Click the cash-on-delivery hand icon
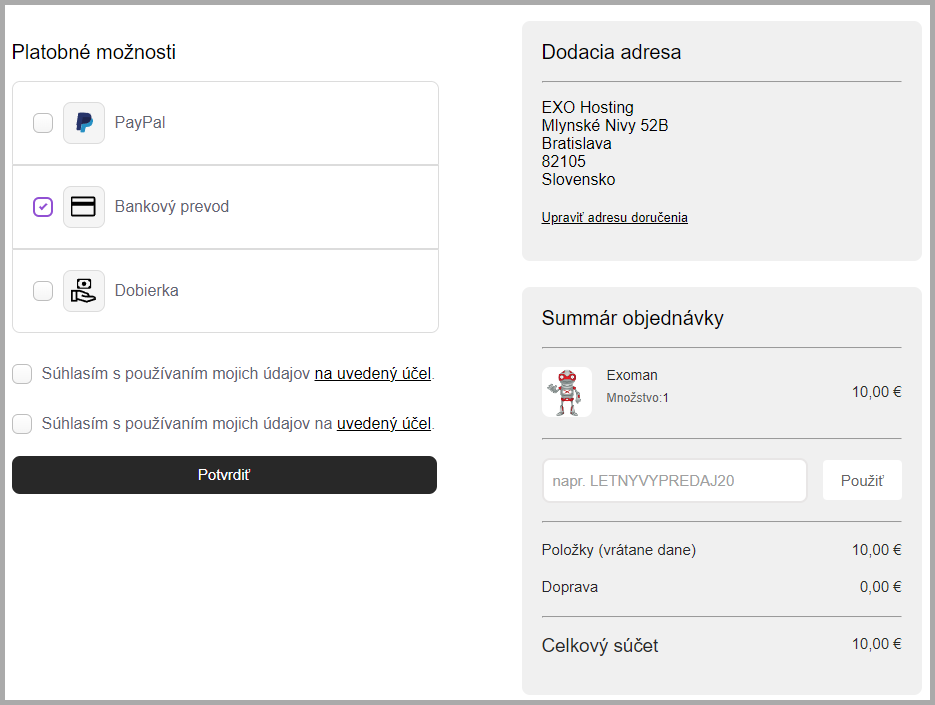Viewport: 935px width, 705px height. pyautogui.click(x=84, y=291)
